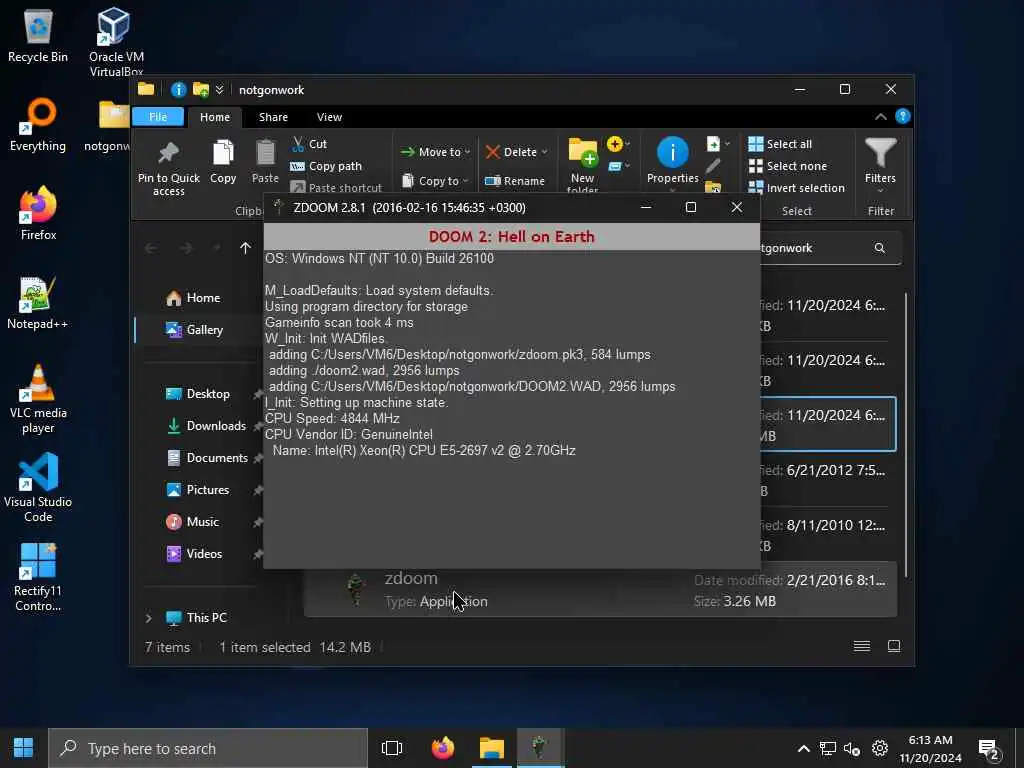Click Invert selection in ribbon
Screen dimensions: 1024x768
[x=796, y=188]
